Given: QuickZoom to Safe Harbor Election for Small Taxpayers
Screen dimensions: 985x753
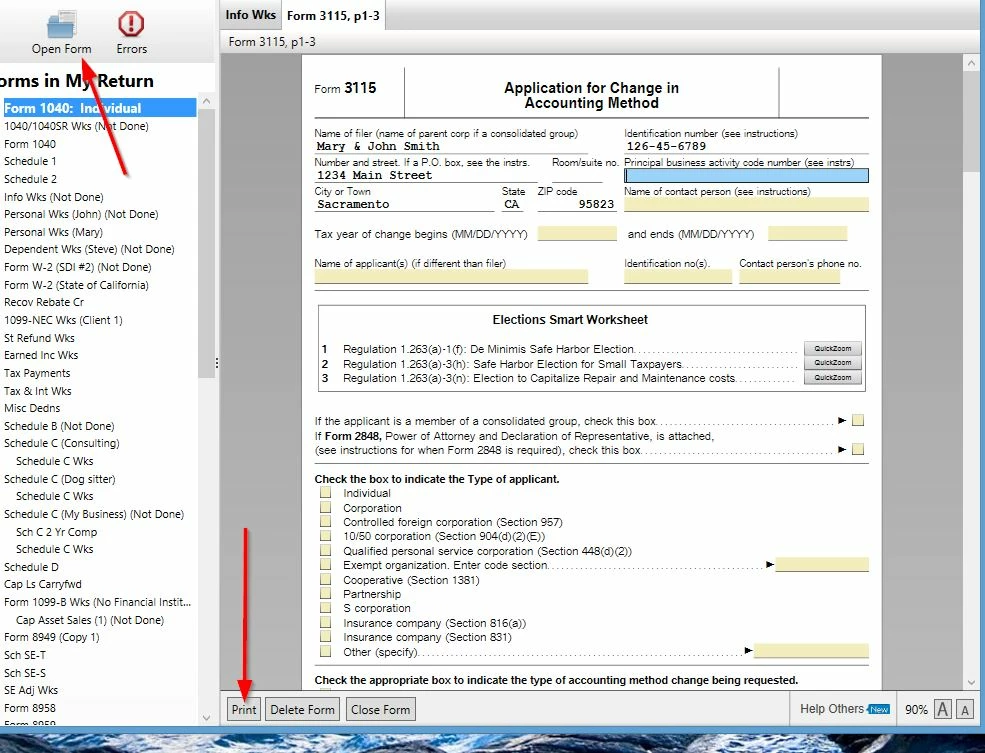Looking at the screenshot, I should [x=832, y=363].
